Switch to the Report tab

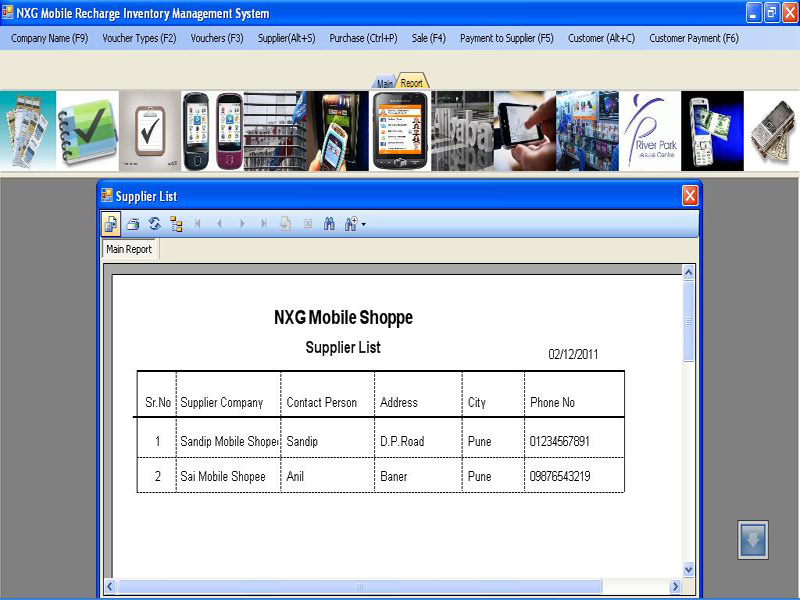[x=412, y=82]
